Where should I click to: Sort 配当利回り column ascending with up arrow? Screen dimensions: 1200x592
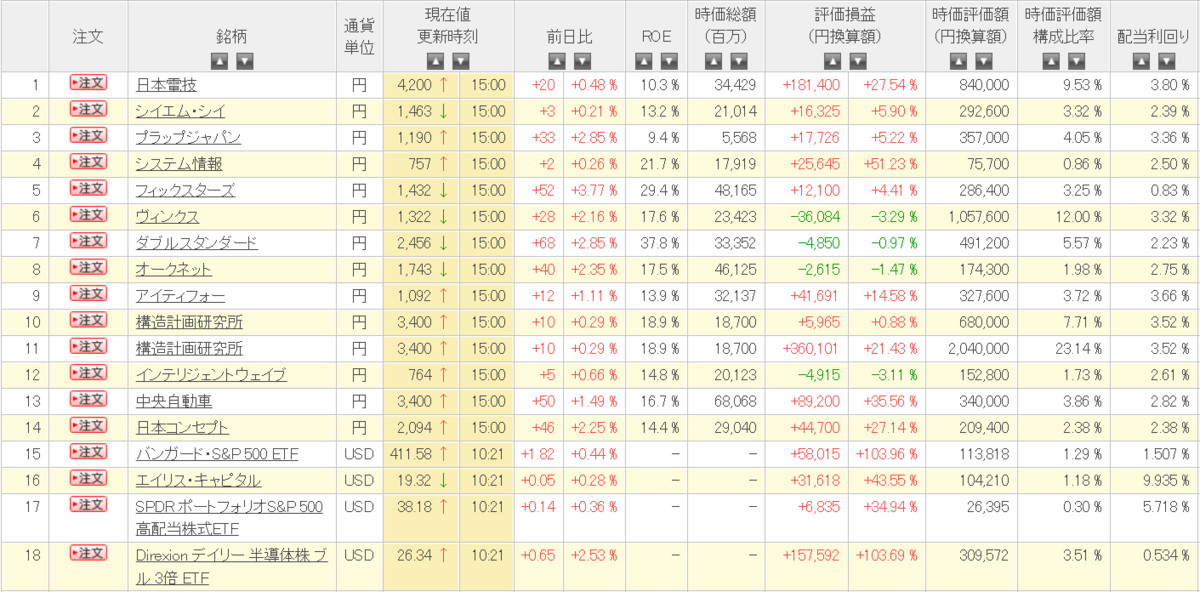(x=1142, y=61)
